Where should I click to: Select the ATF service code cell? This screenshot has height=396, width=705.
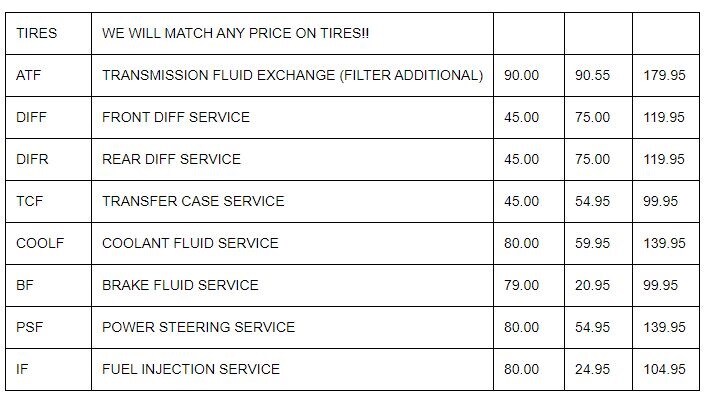(x=49, y=75)
